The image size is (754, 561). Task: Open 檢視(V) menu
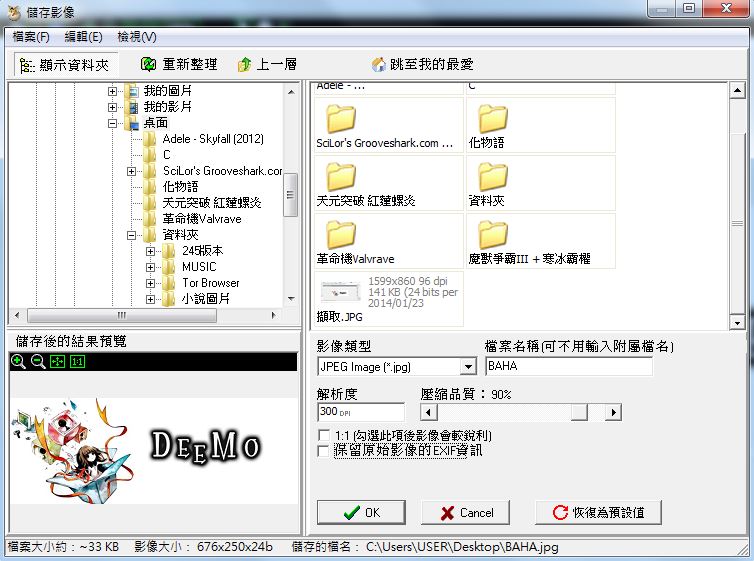137,37
